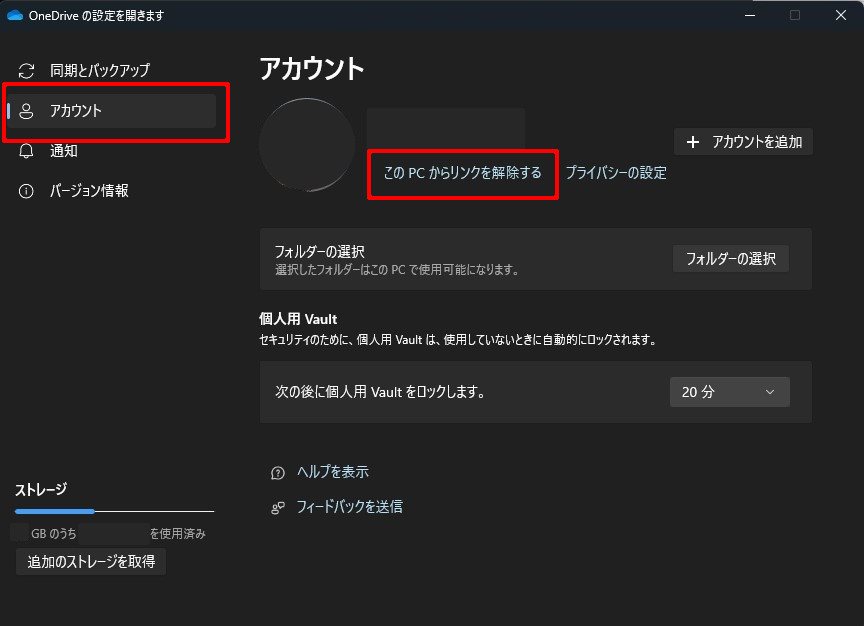Click the info icon for バージョン情報

[27, 191]
